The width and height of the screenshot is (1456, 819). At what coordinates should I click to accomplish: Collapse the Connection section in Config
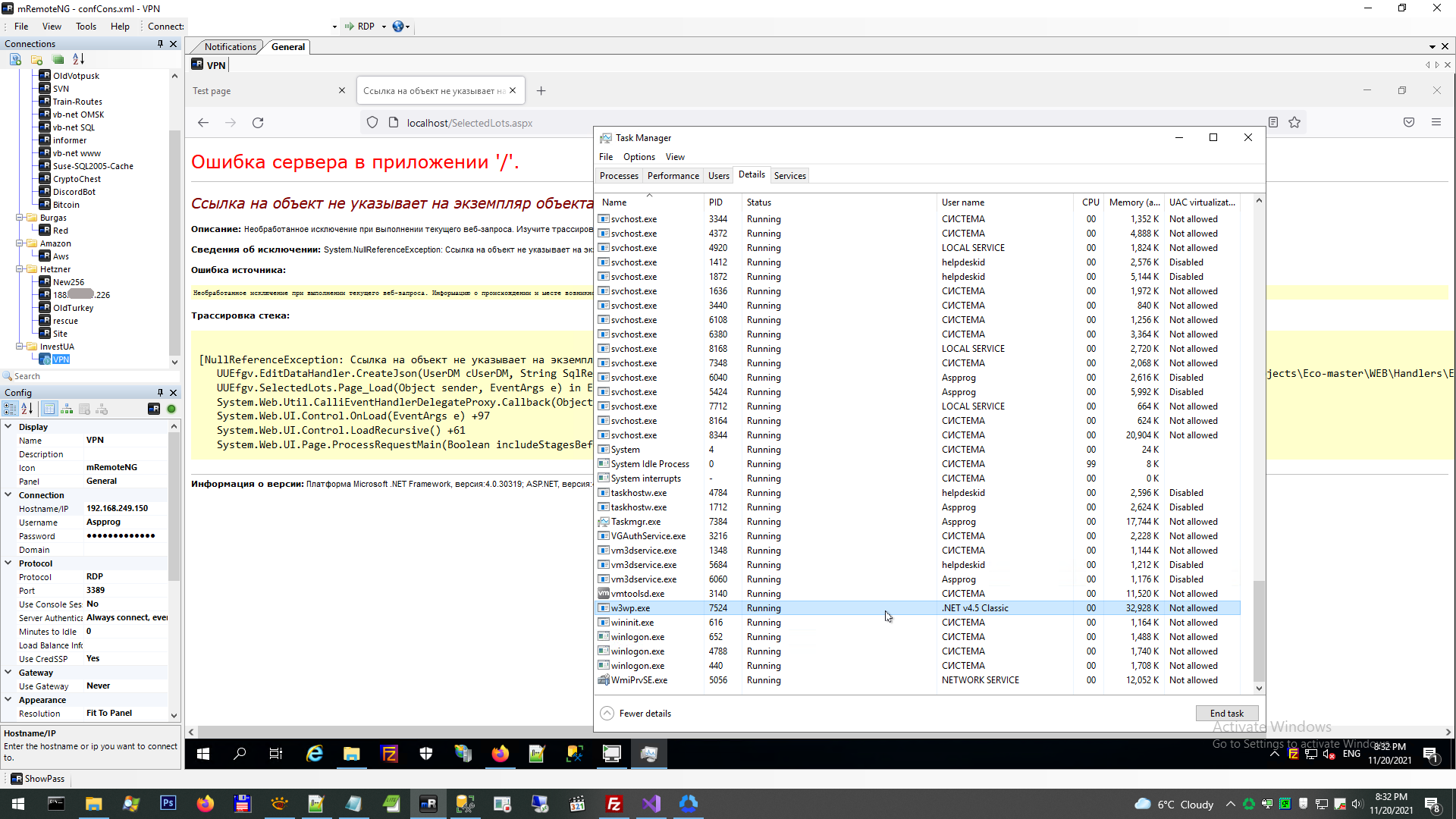8,495
